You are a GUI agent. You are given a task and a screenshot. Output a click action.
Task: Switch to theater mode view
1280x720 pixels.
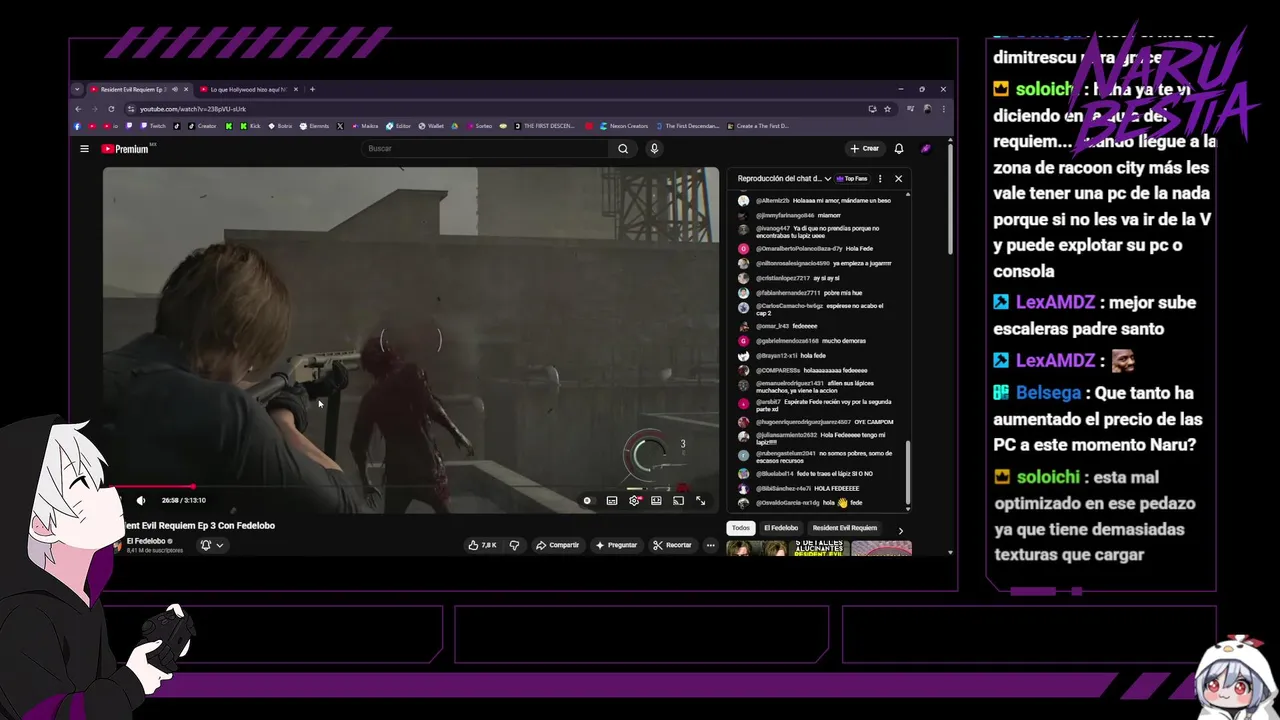click(656, 500)
